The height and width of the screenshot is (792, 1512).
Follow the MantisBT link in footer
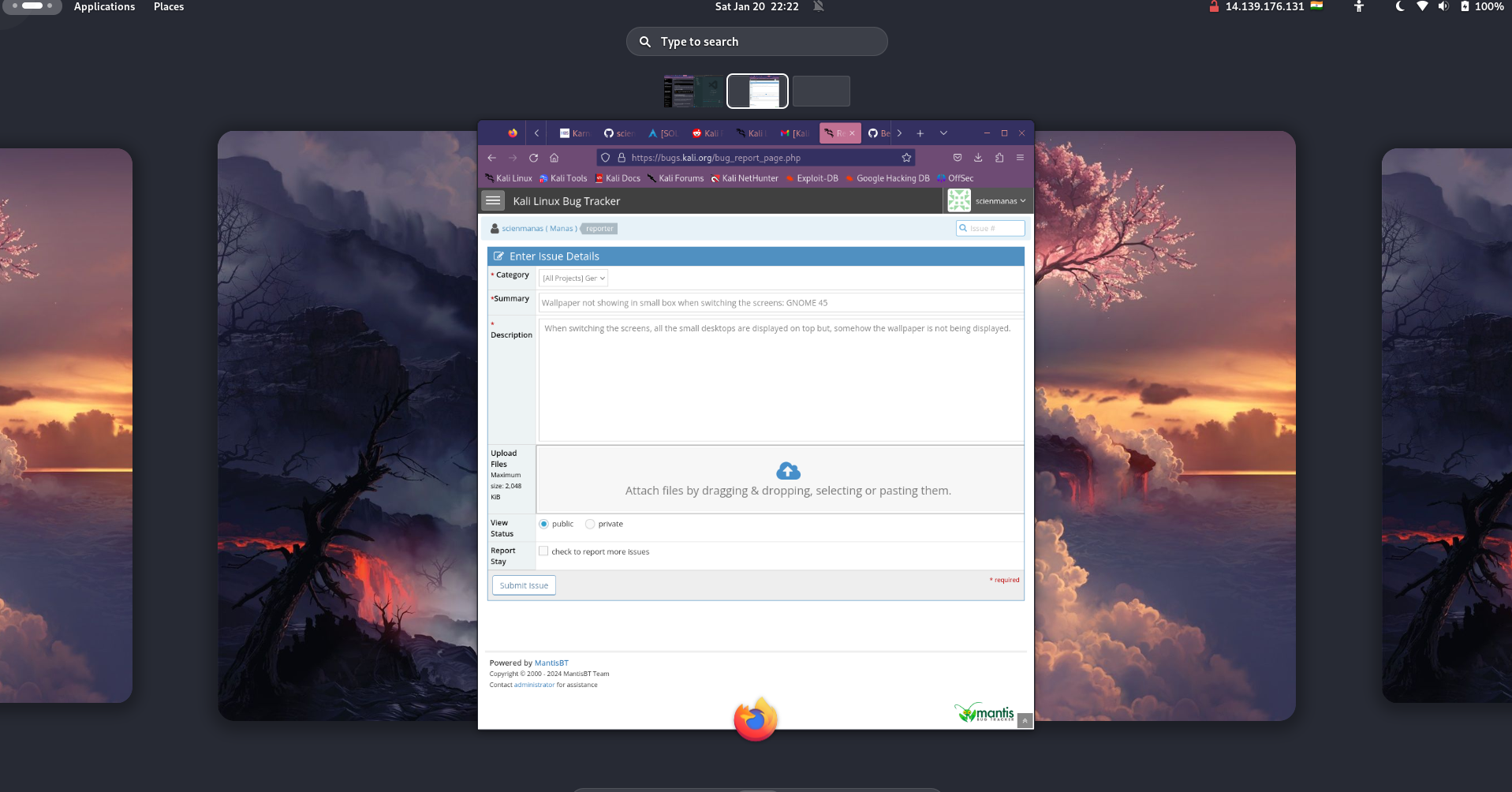click(551, 663)
